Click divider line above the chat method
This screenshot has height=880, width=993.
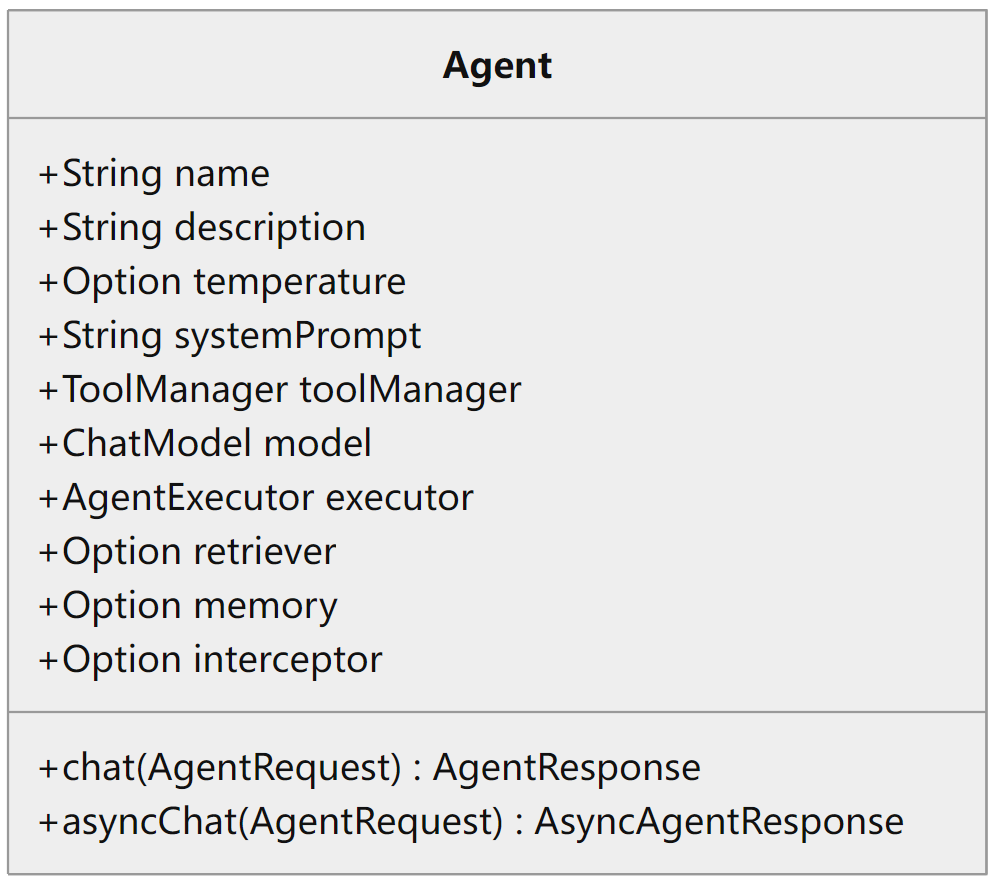(x=497, y=712)
